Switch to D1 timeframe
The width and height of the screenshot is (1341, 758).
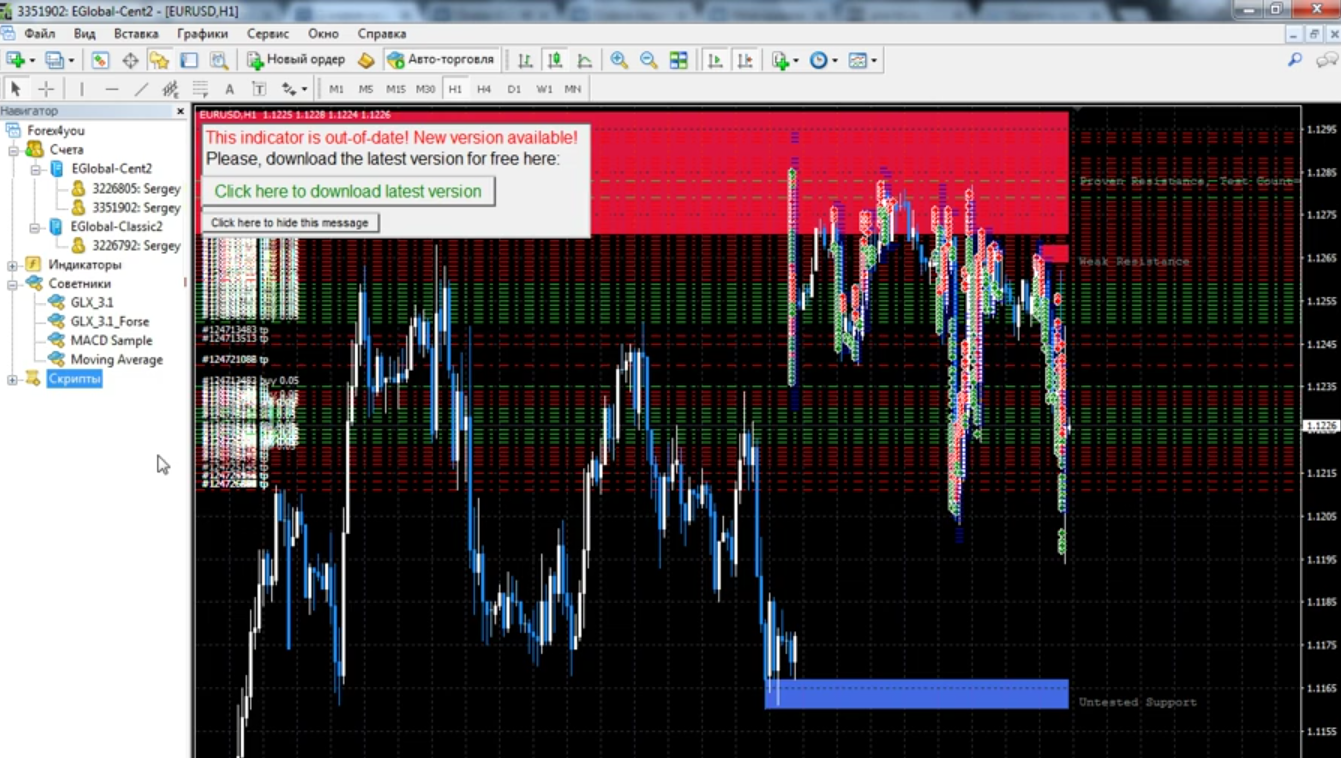pyautogui.click(x=514, y=89)
